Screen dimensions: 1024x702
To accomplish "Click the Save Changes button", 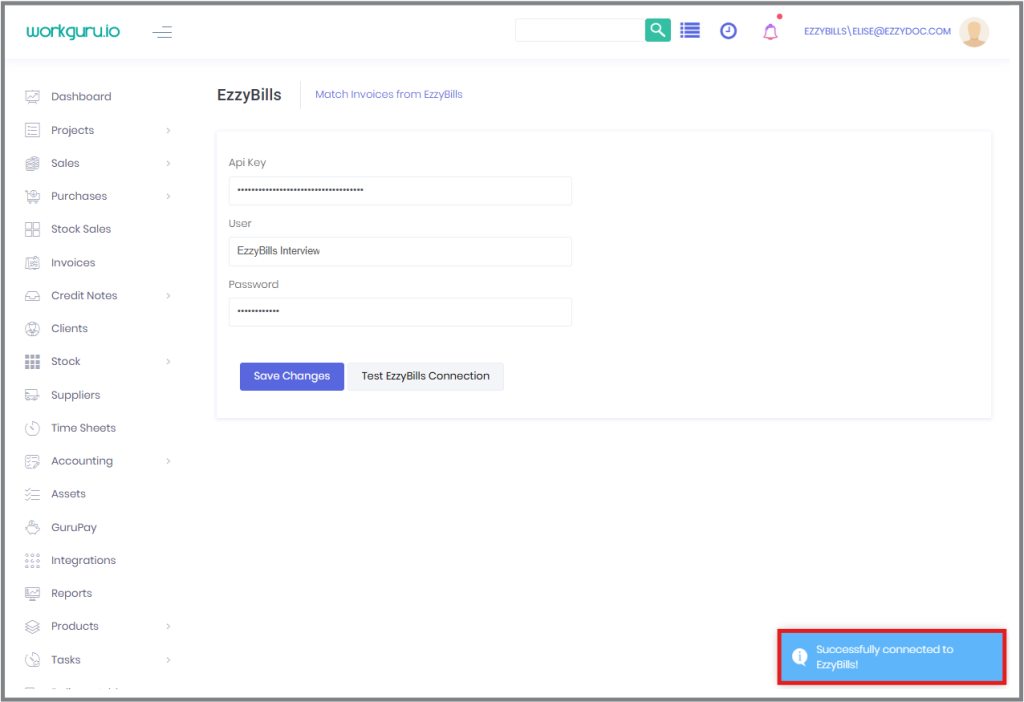I will (291, 376).
